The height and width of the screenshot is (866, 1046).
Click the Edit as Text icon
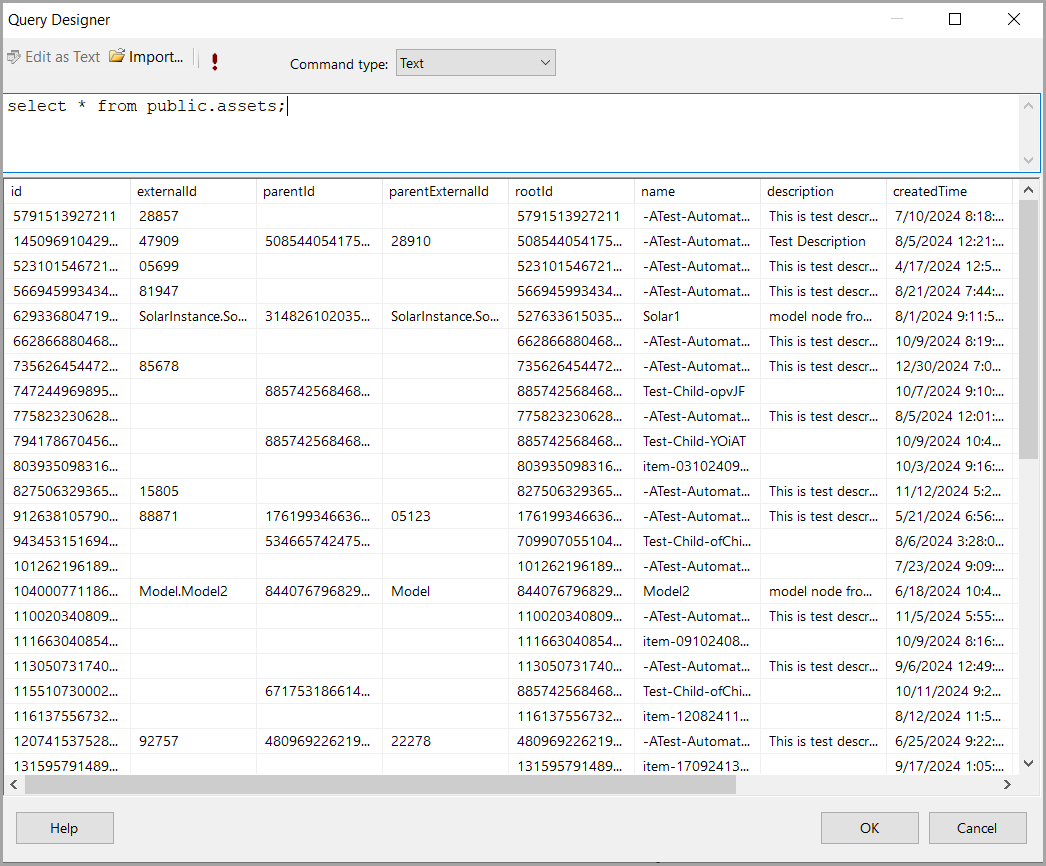pyautogui.click(x=13, y=57)
